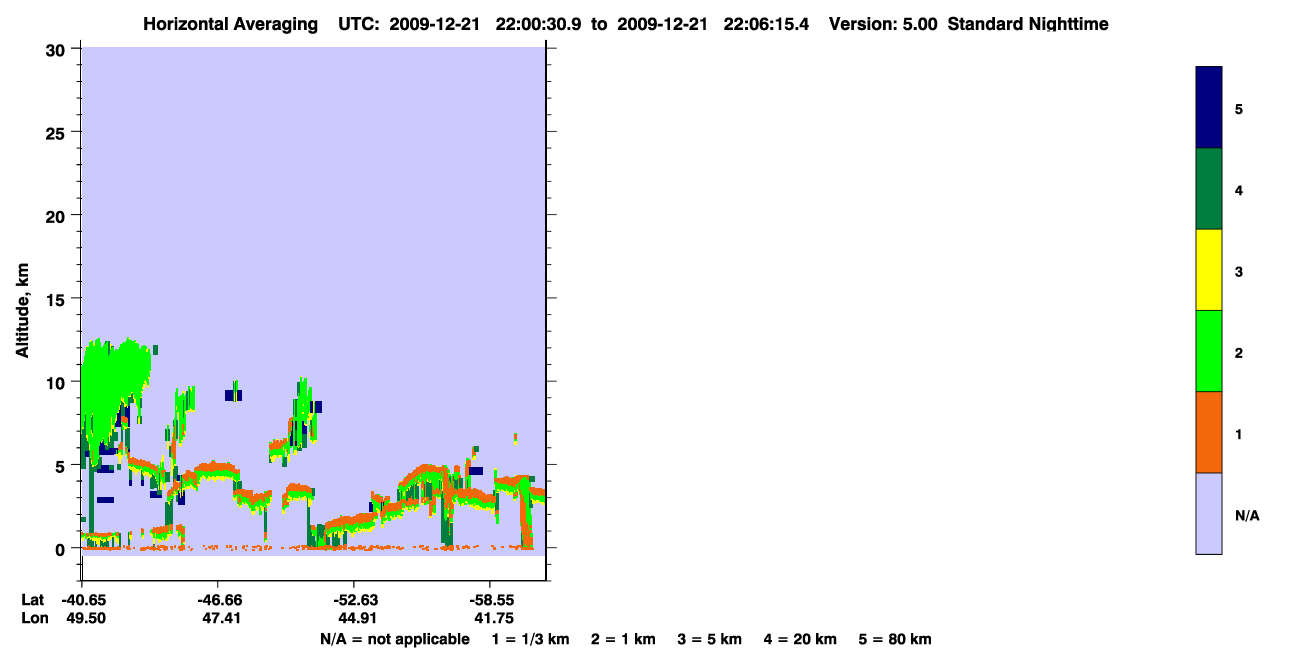Click the dark blue colorbar segment labeled 5

pos(1209,108)
